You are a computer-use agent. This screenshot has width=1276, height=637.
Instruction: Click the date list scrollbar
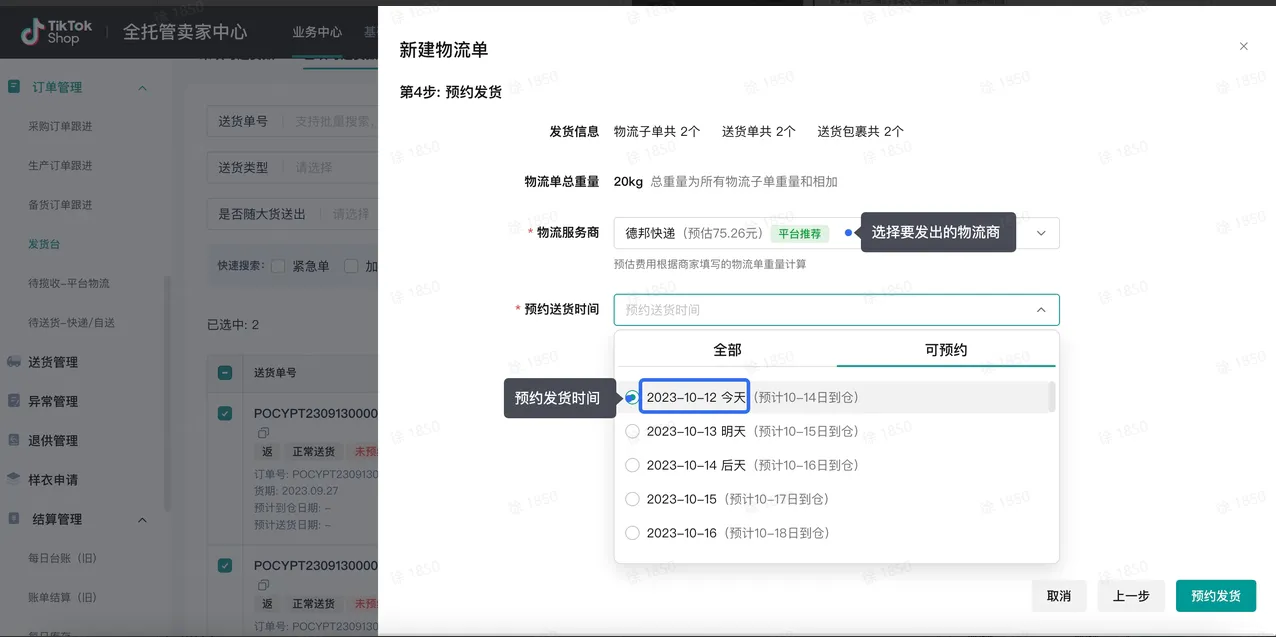(x=1052, y=397)
